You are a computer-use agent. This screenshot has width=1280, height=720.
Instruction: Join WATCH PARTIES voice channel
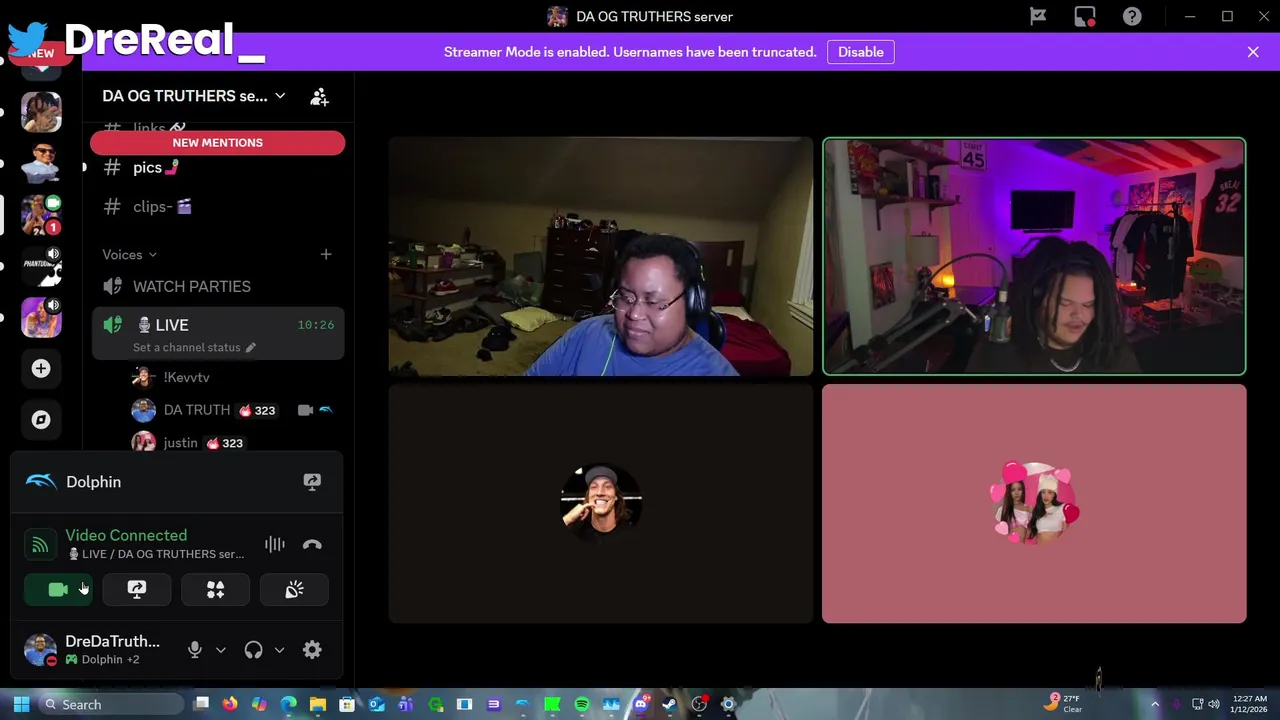217,287
